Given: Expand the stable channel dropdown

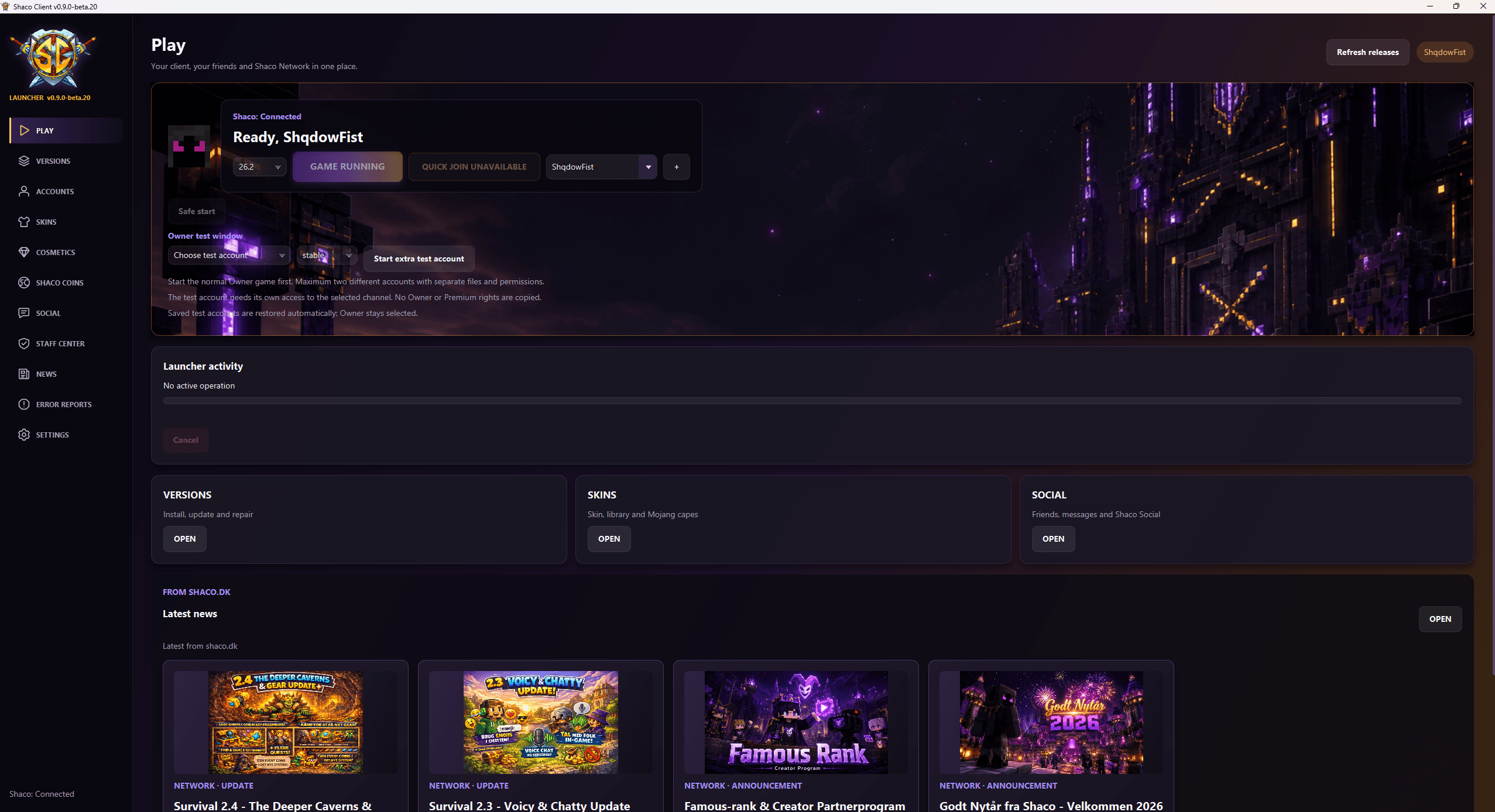Looking at the screenshot, I should pyautogui.click(x=327, y=255).
